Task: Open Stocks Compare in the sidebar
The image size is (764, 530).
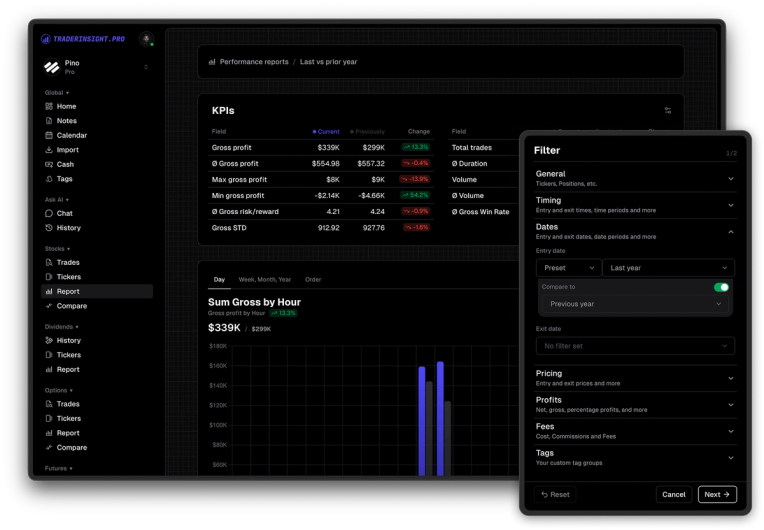Action: click(72, 306)
